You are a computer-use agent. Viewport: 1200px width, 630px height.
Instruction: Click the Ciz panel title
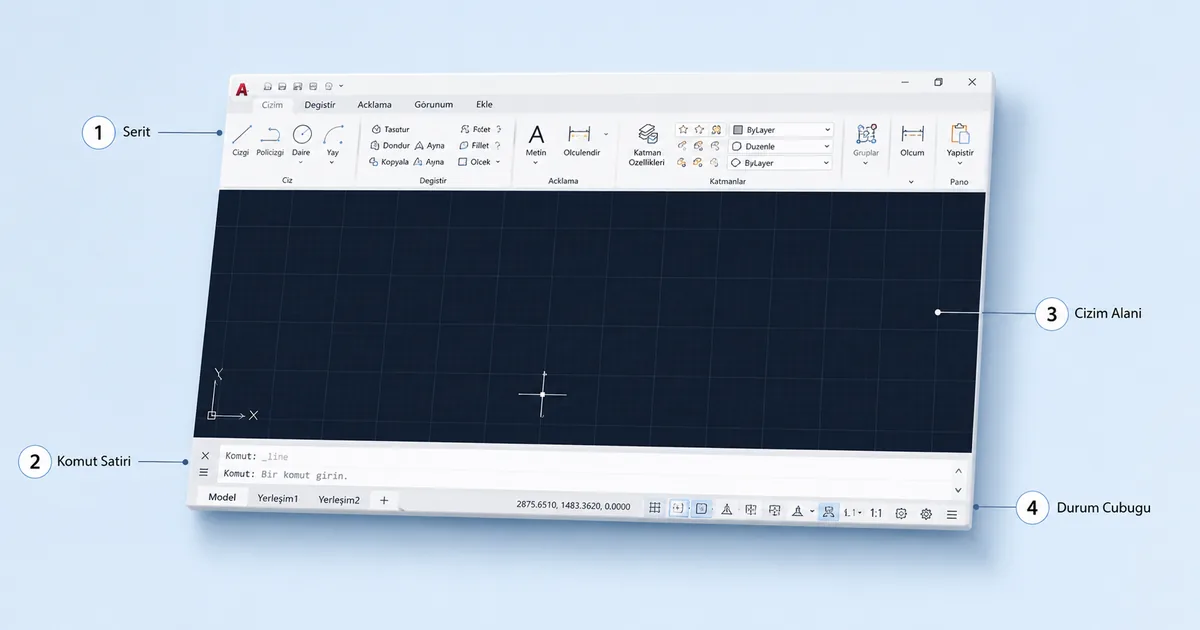pos(287,181)
